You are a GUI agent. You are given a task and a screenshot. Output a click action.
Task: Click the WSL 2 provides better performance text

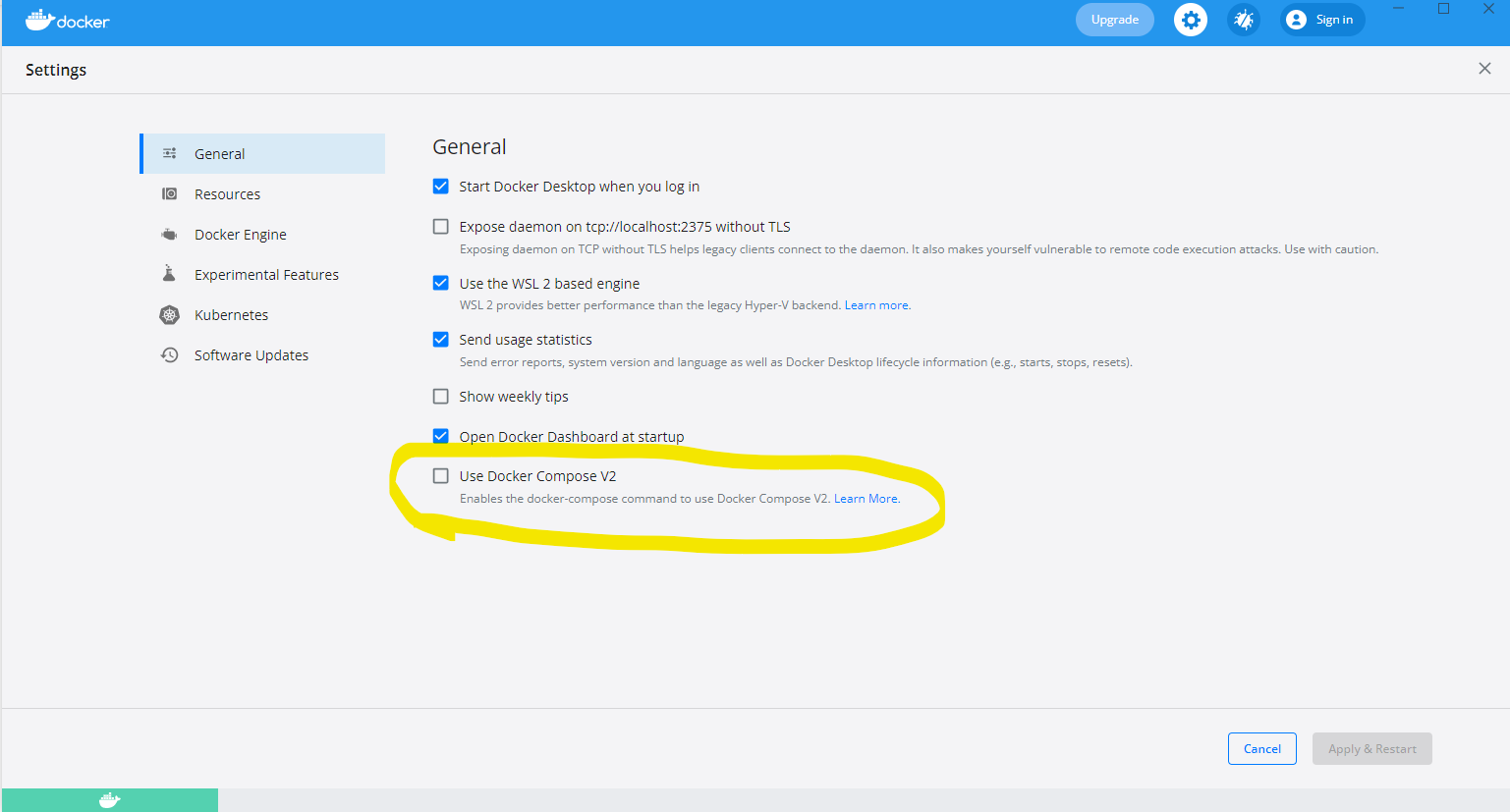click(x=649, y=305)
